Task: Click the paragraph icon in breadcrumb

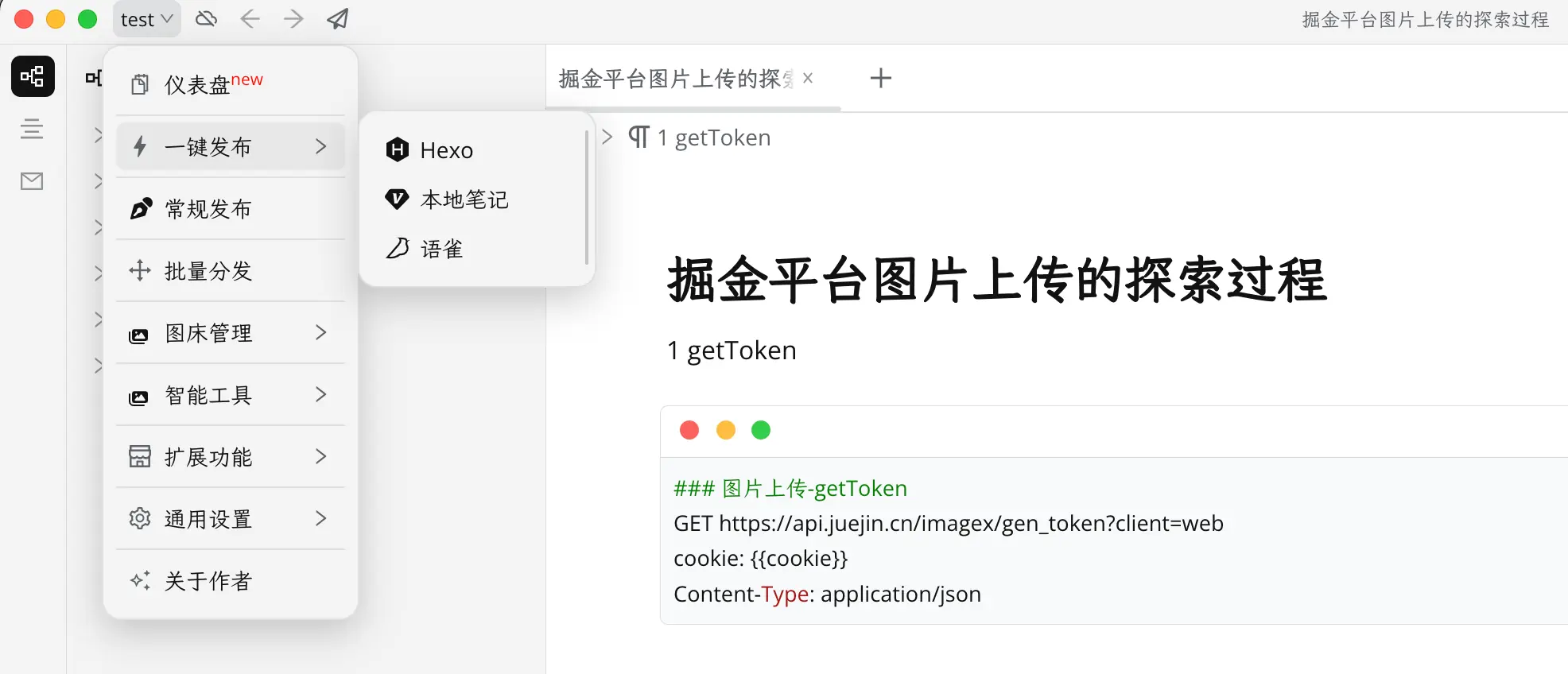Action: (638, 138)
